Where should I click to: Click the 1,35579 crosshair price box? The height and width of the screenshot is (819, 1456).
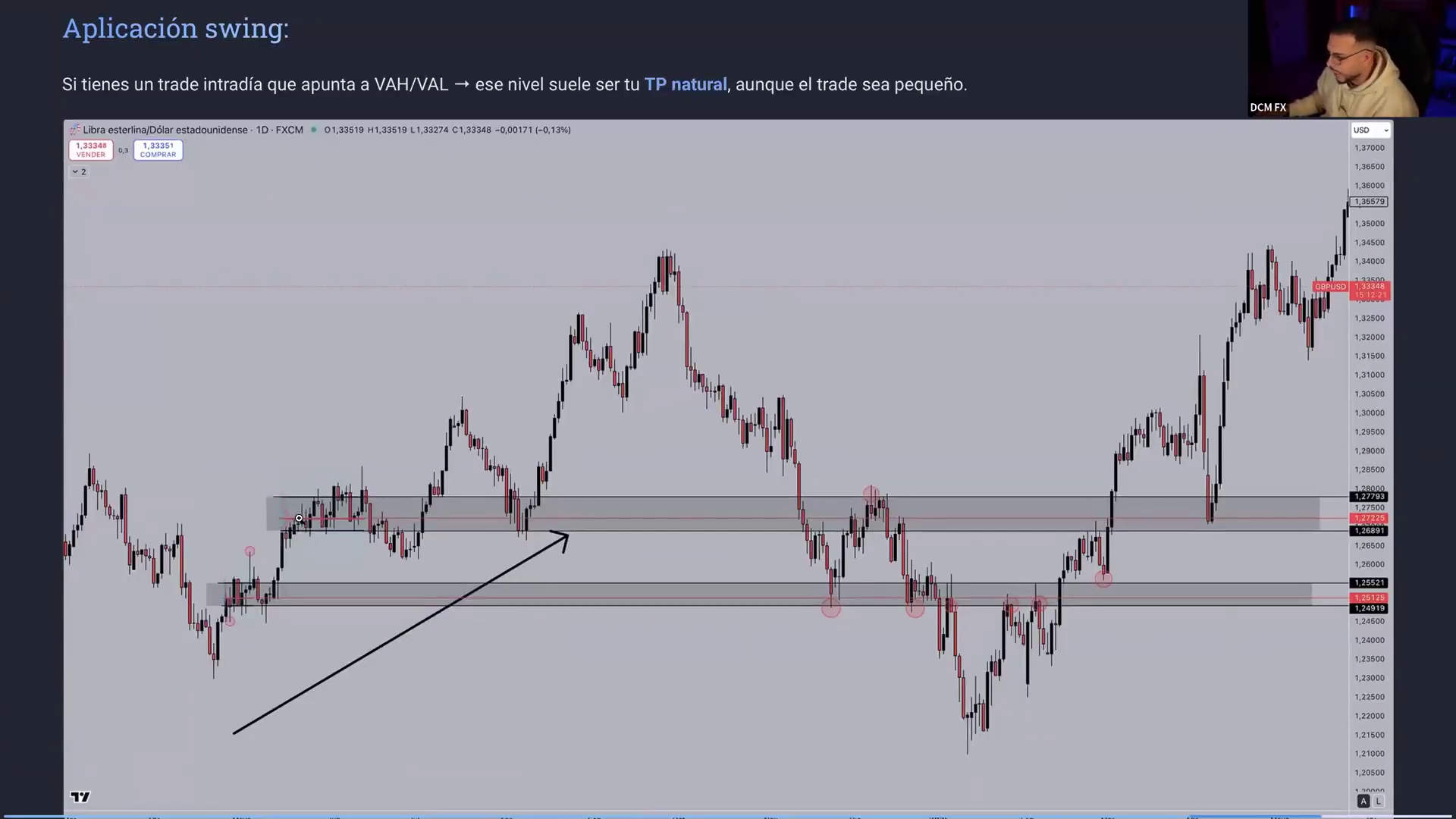click(x=1369, y=202)
